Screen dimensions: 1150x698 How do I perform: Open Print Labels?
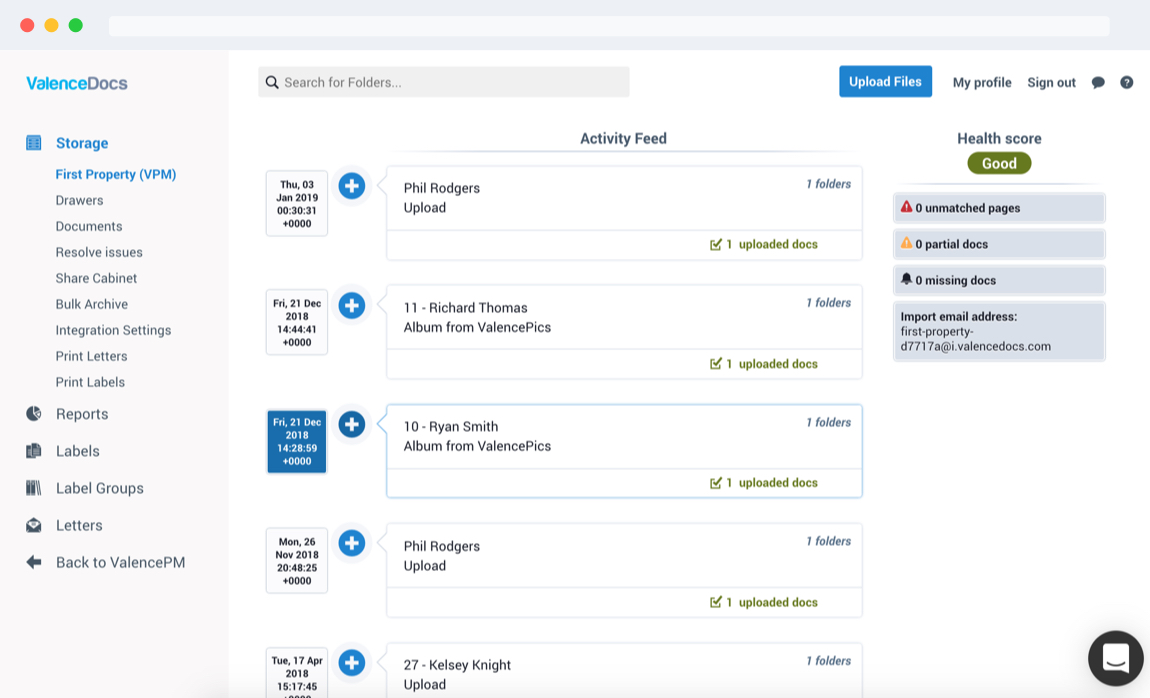pyautogui.click(x=90, y=382)
